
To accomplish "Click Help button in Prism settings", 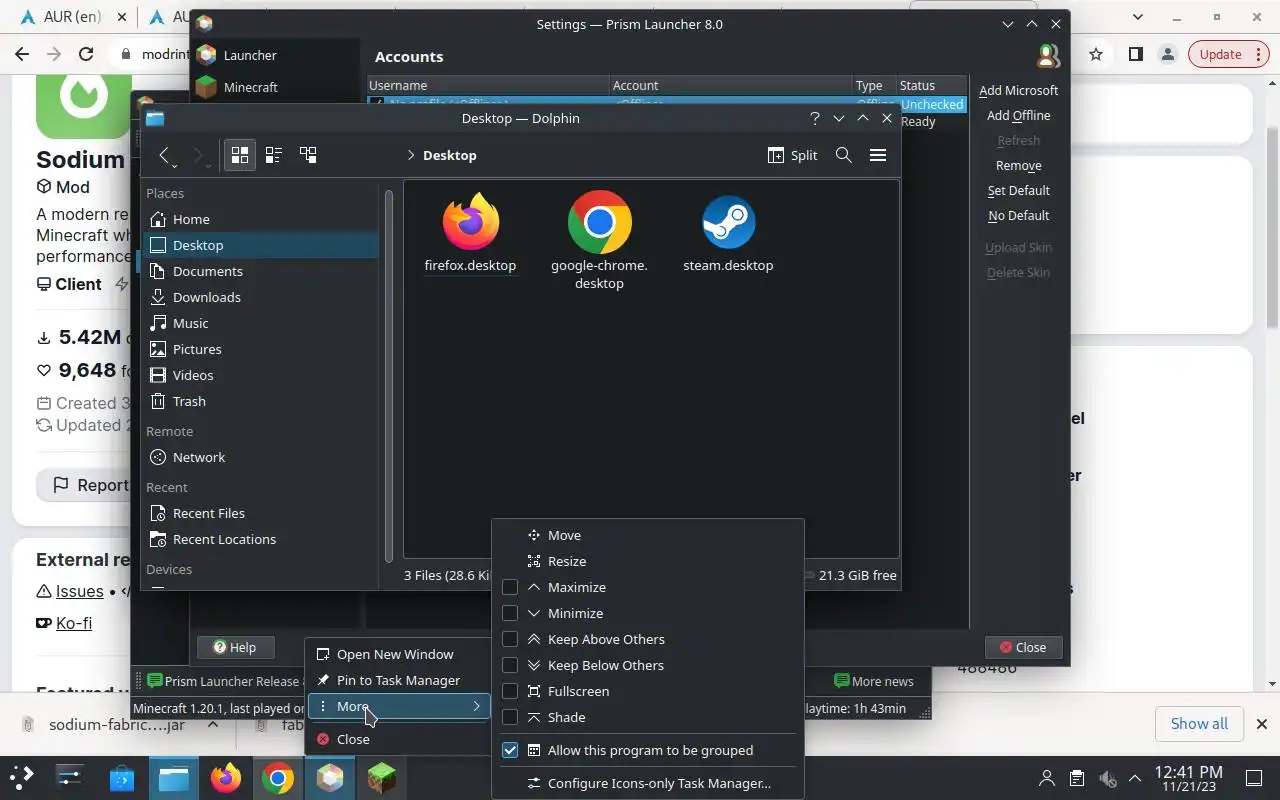I will coord(235,647).
